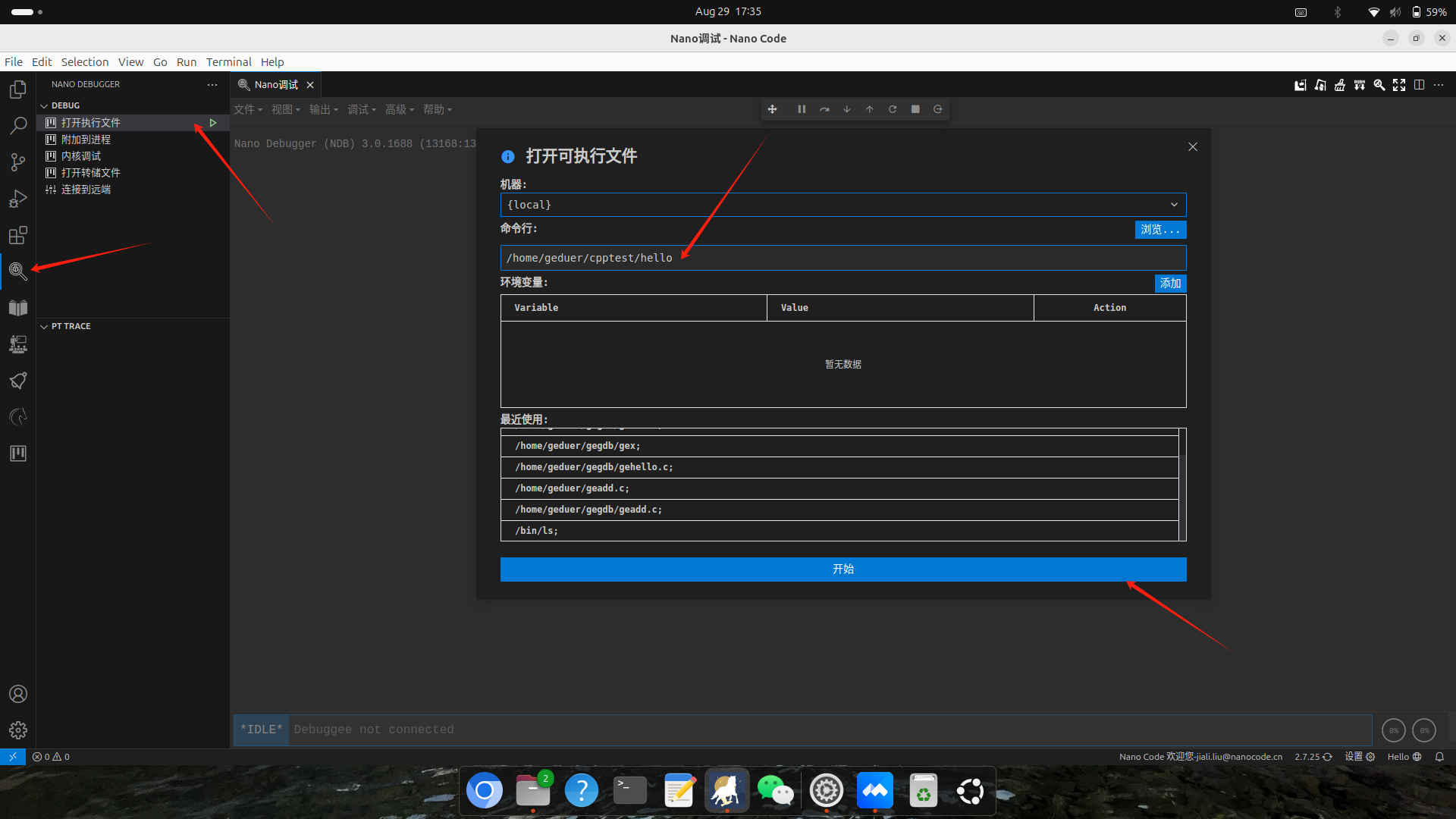The width and height of the screenshot is (1456, 819).
Task: Click the green run arrow beside 打开执行文件
Action: (213, 123)
